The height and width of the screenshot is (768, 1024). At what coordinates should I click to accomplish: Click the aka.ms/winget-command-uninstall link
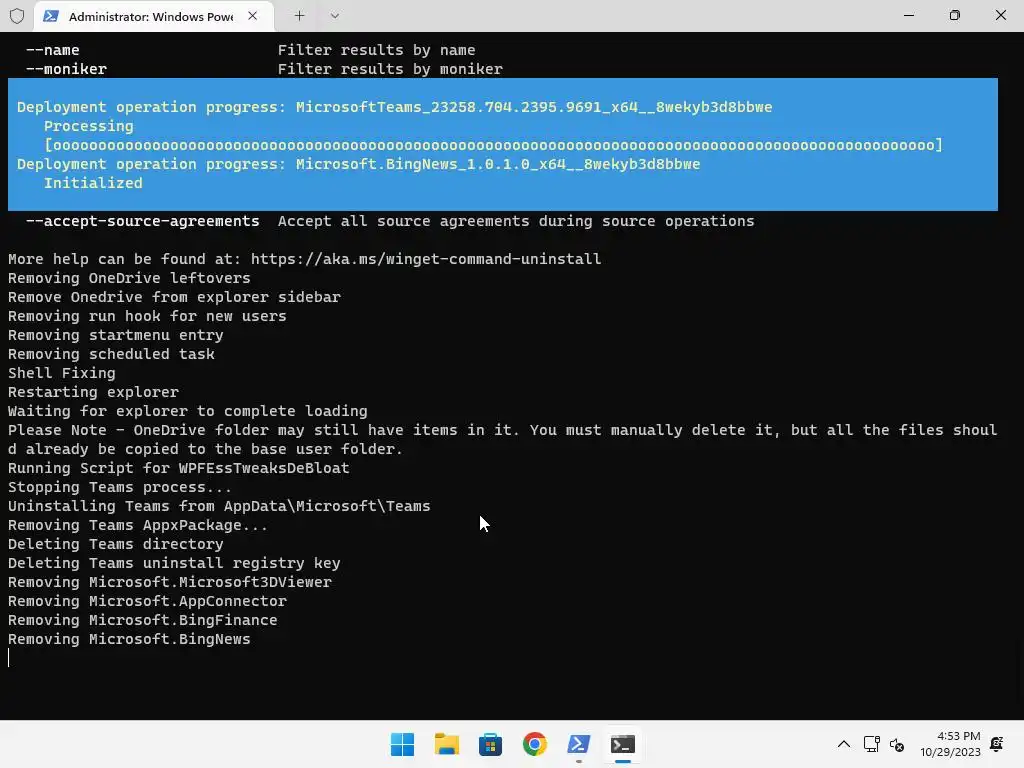(x=426, y=259)
